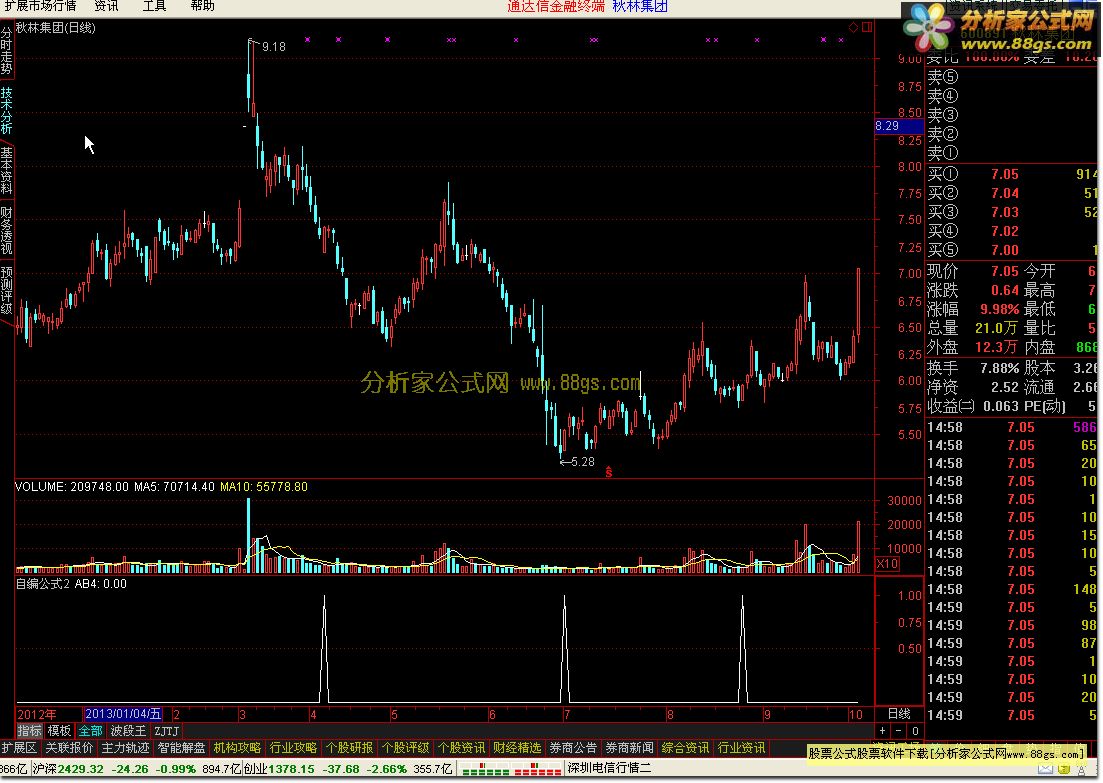Click the 日线 period selector

point(899,714)
